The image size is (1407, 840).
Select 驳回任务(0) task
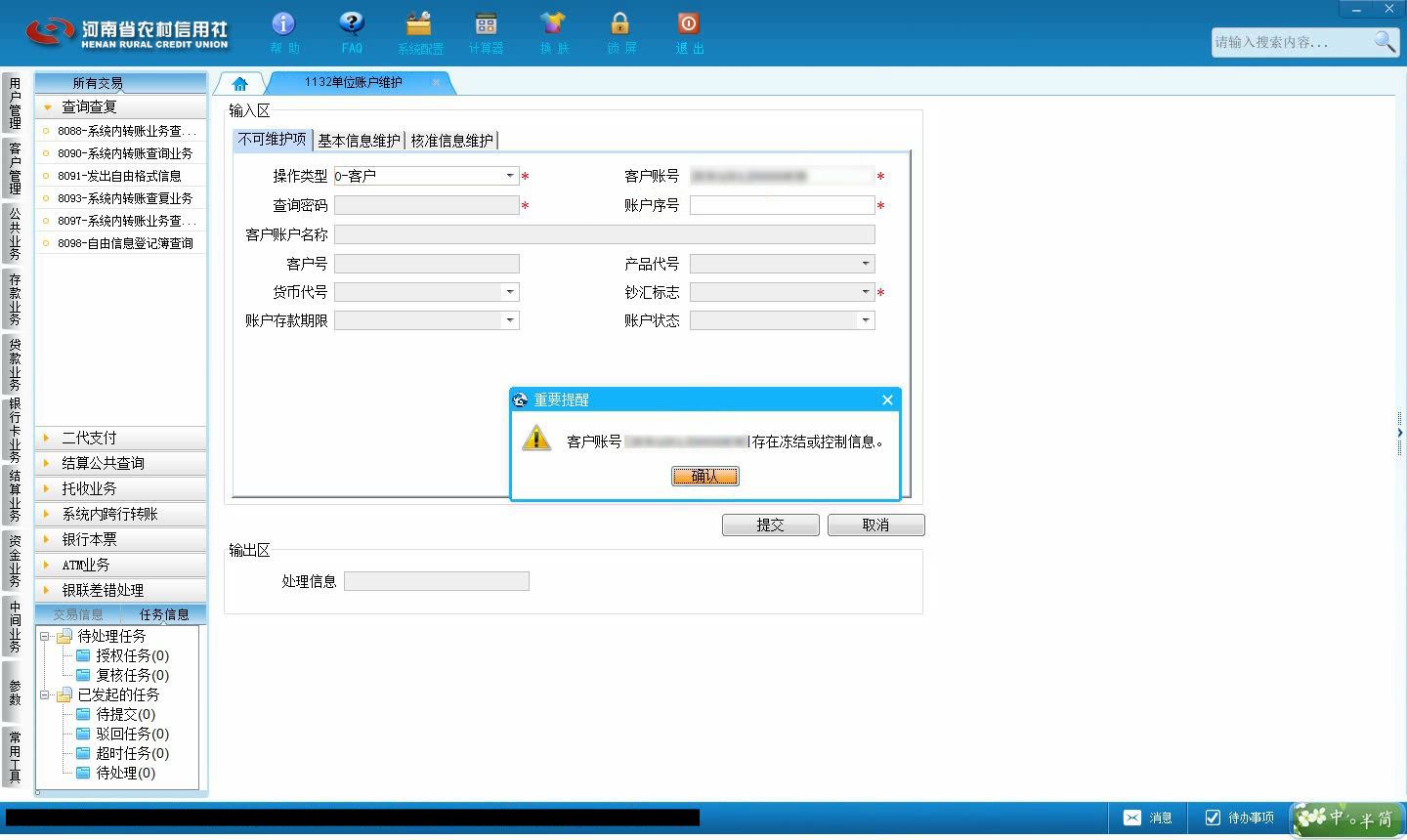[132, 734]
